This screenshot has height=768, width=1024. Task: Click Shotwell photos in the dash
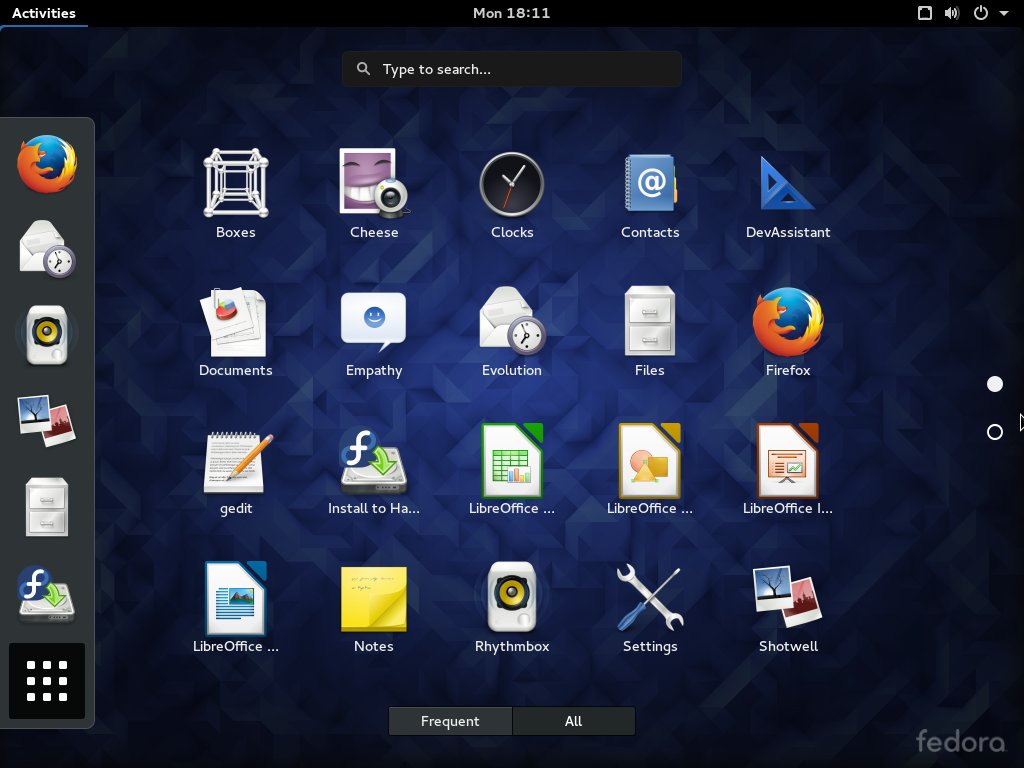click(x=47, y=420)
